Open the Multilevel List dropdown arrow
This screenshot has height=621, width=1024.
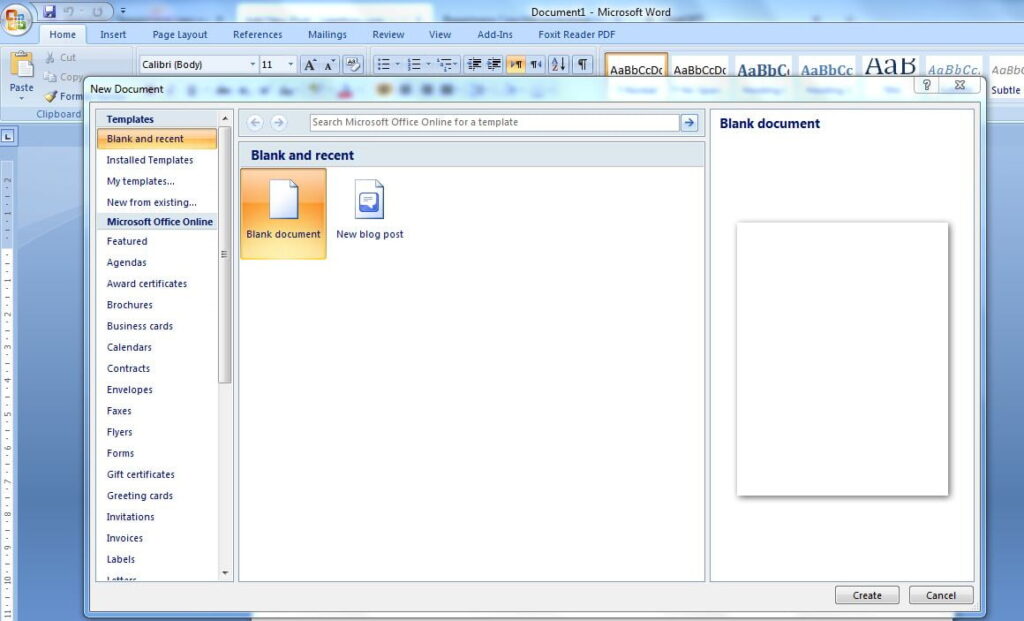coord(457,64)
